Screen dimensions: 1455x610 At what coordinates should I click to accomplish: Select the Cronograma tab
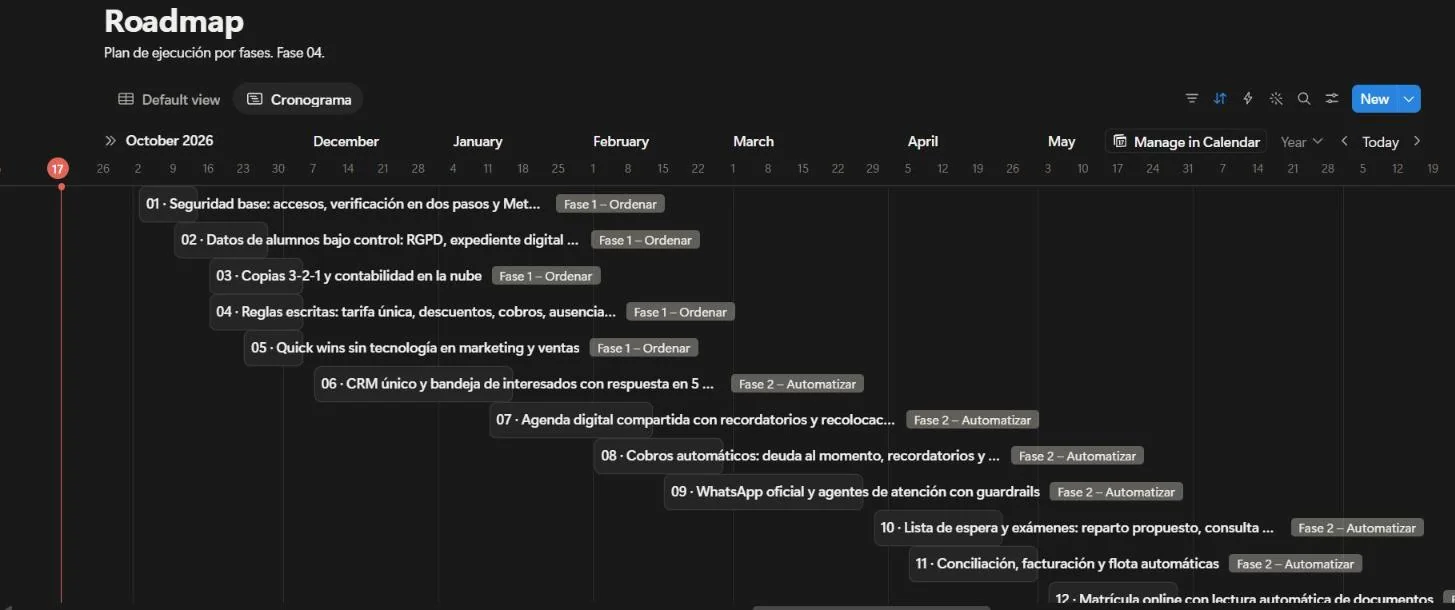(x=299, y=99)
